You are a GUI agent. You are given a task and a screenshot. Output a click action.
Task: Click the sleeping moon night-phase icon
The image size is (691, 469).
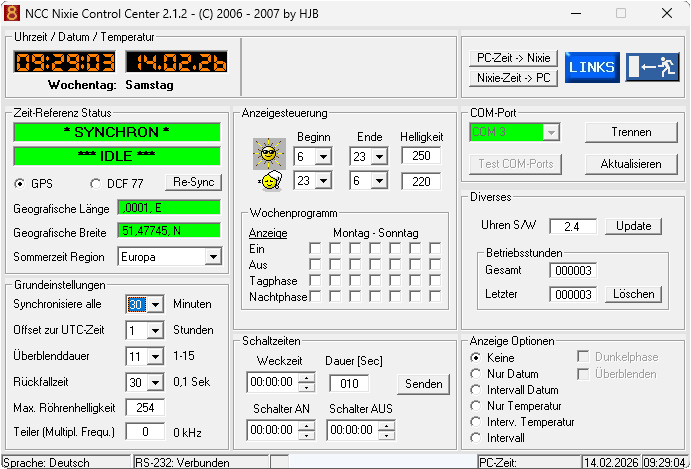268,181
